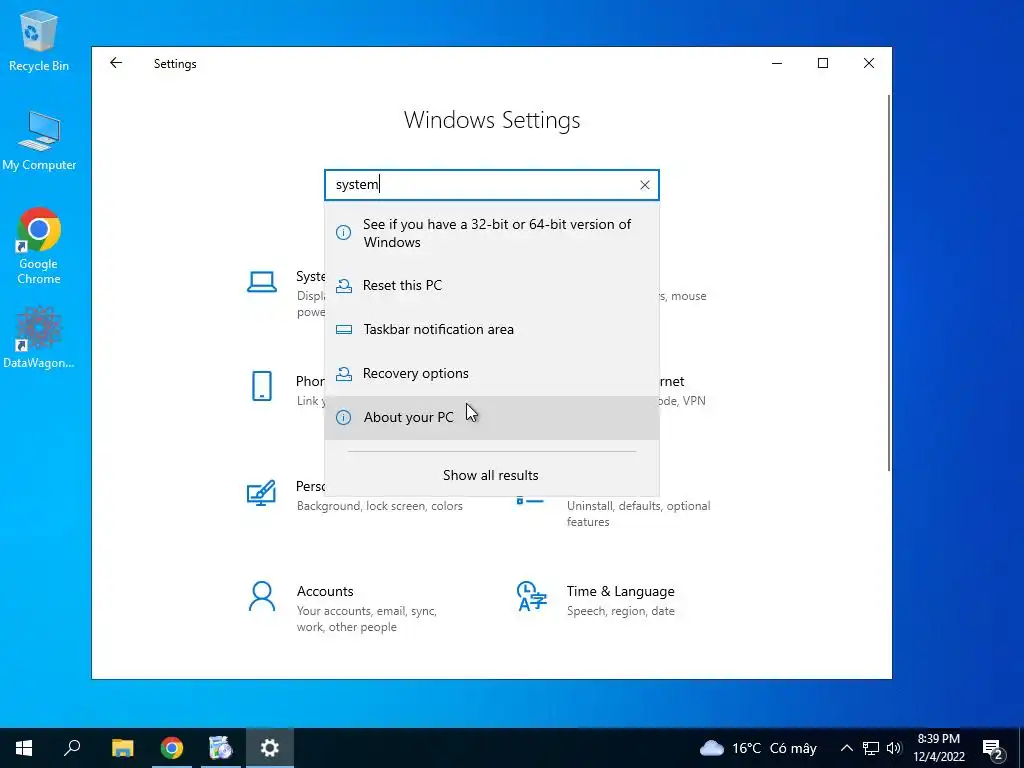Viewport: 1024px width, 768px height.
Task: Show hidden tray icons chevron
Action: point(846,748)
